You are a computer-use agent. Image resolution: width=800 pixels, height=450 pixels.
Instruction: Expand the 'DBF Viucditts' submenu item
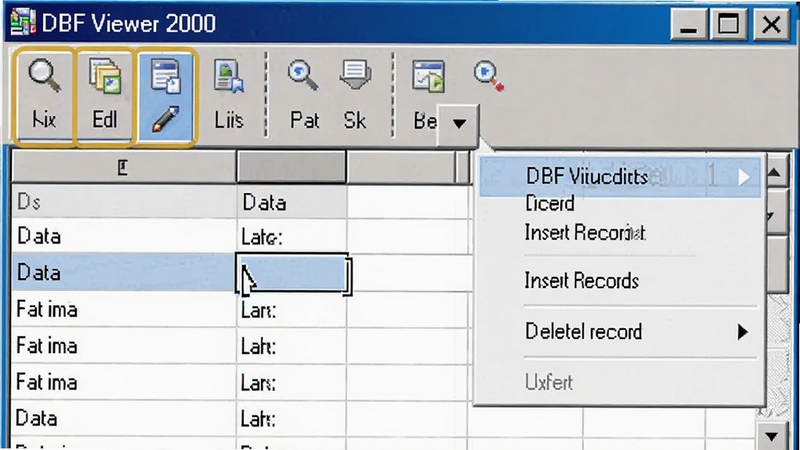620,177
